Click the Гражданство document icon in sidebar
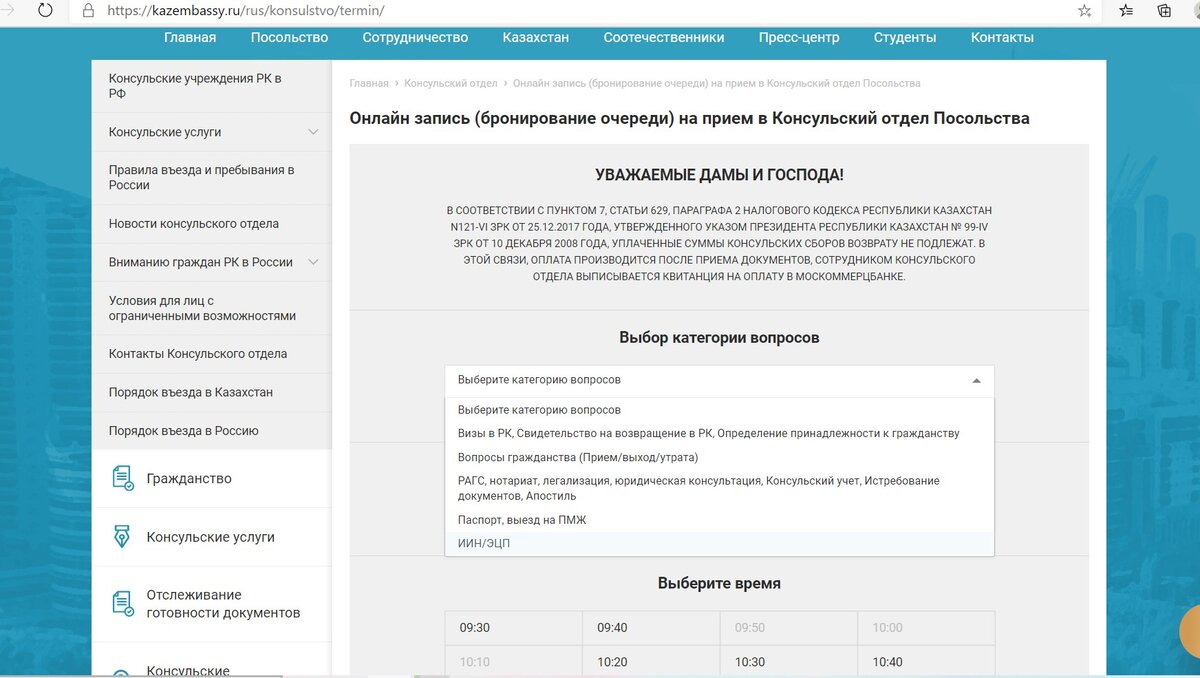The image size is (1200, 678). [123, 478]
